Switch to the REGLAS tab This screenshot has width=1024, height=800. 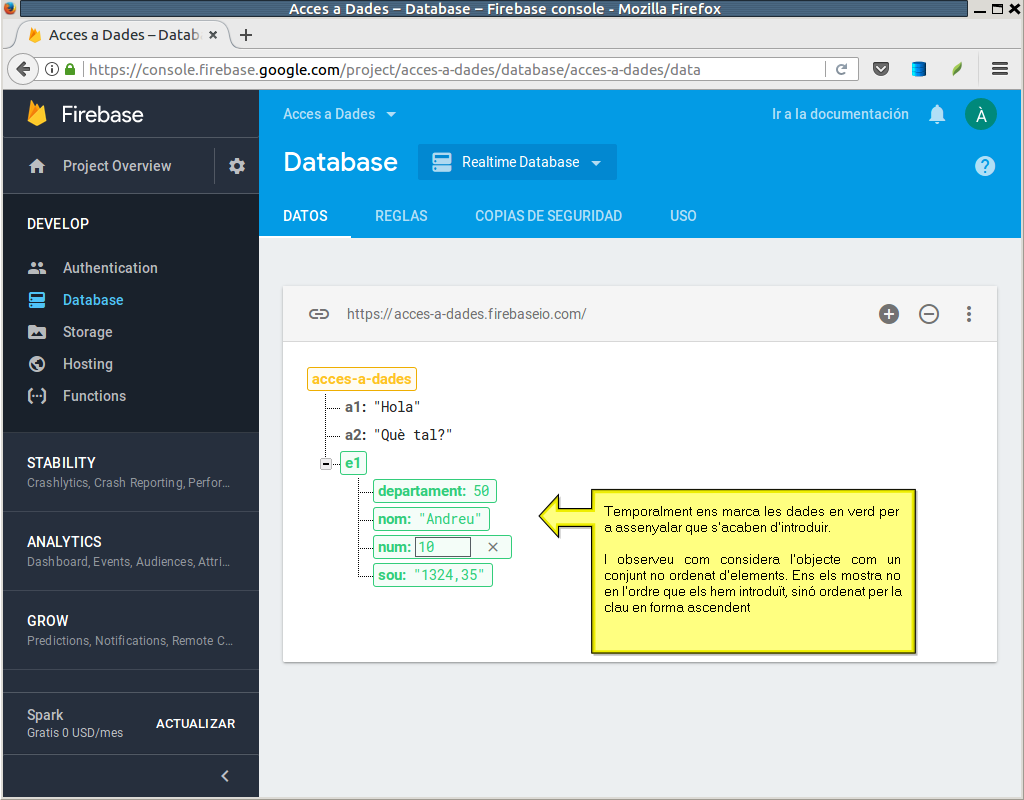(x=401, y=216)
